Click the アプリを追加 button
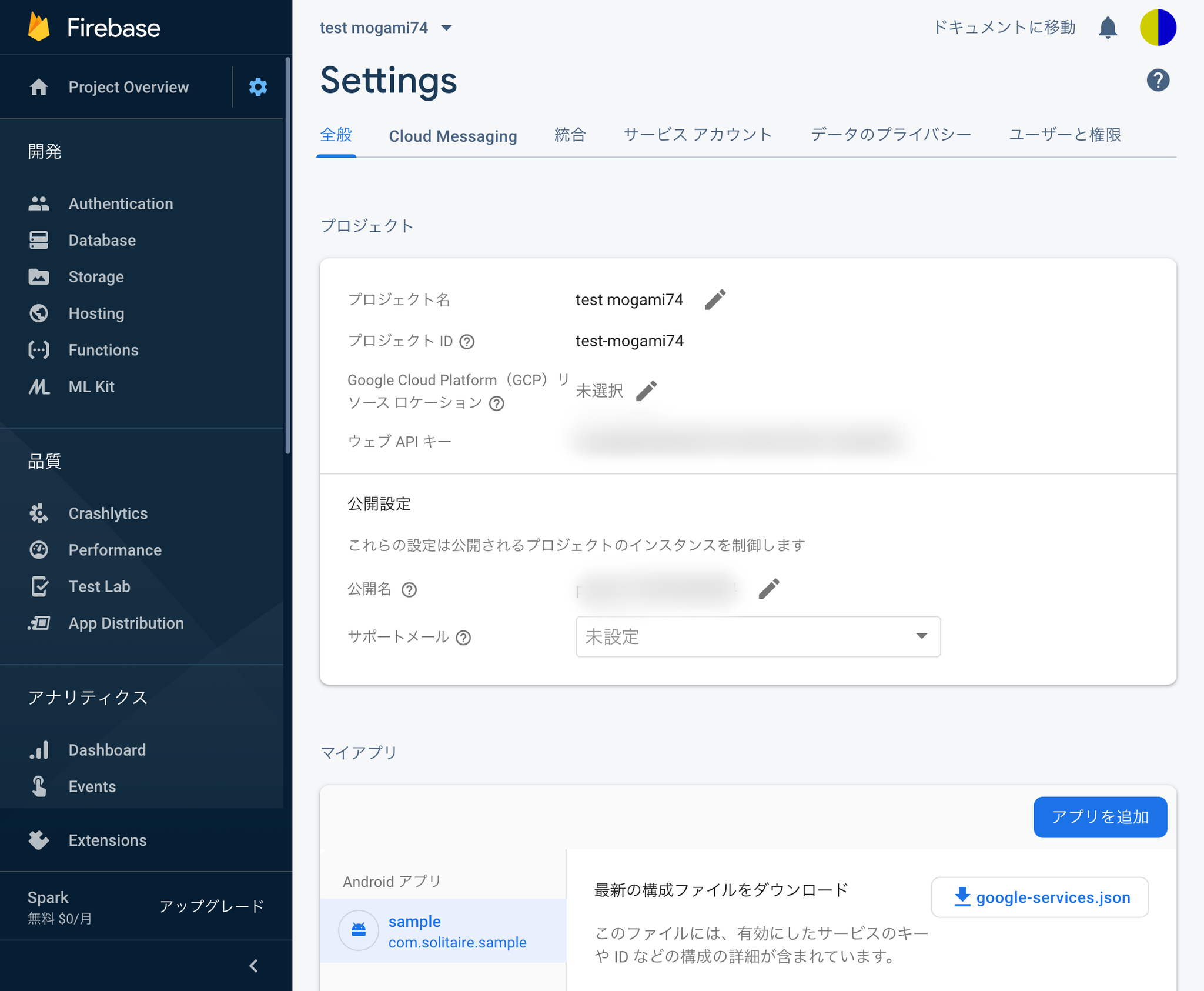 (1100, 817)
